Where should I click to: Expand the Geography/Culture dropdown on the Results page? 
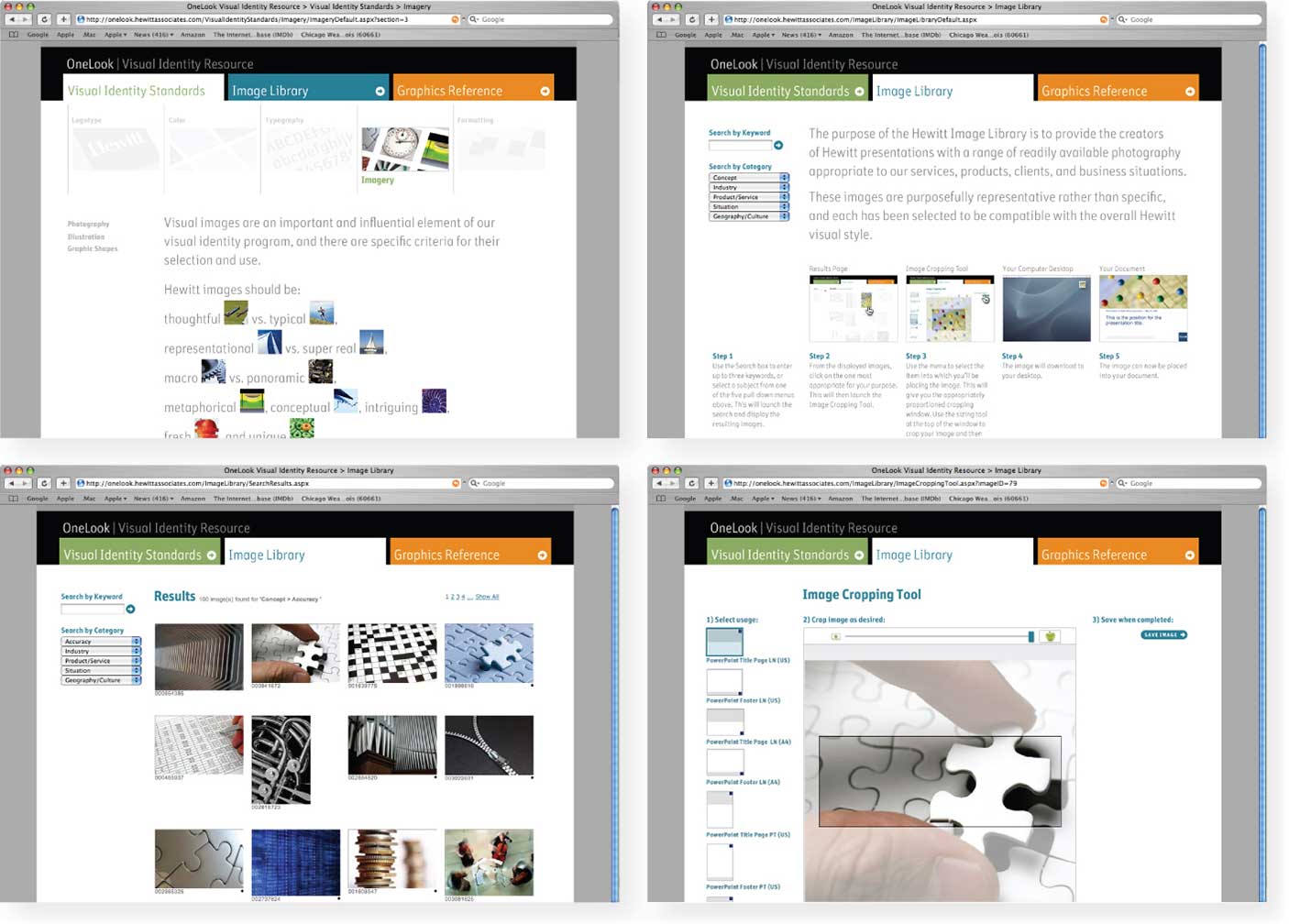(x=101, y=680)
